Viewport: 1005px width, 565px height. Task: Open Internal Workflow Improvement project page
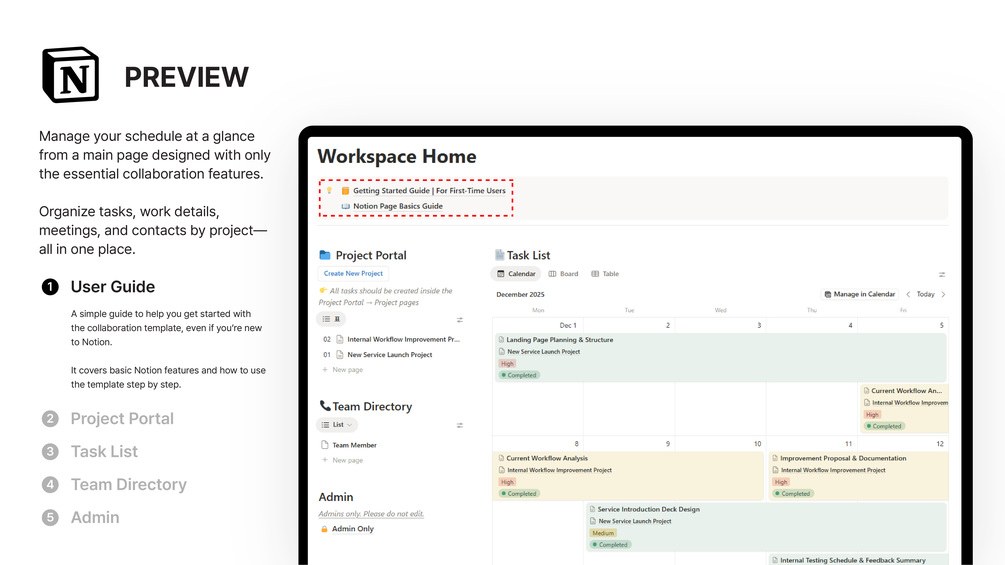pyautogui.click(x=403, y=340)
